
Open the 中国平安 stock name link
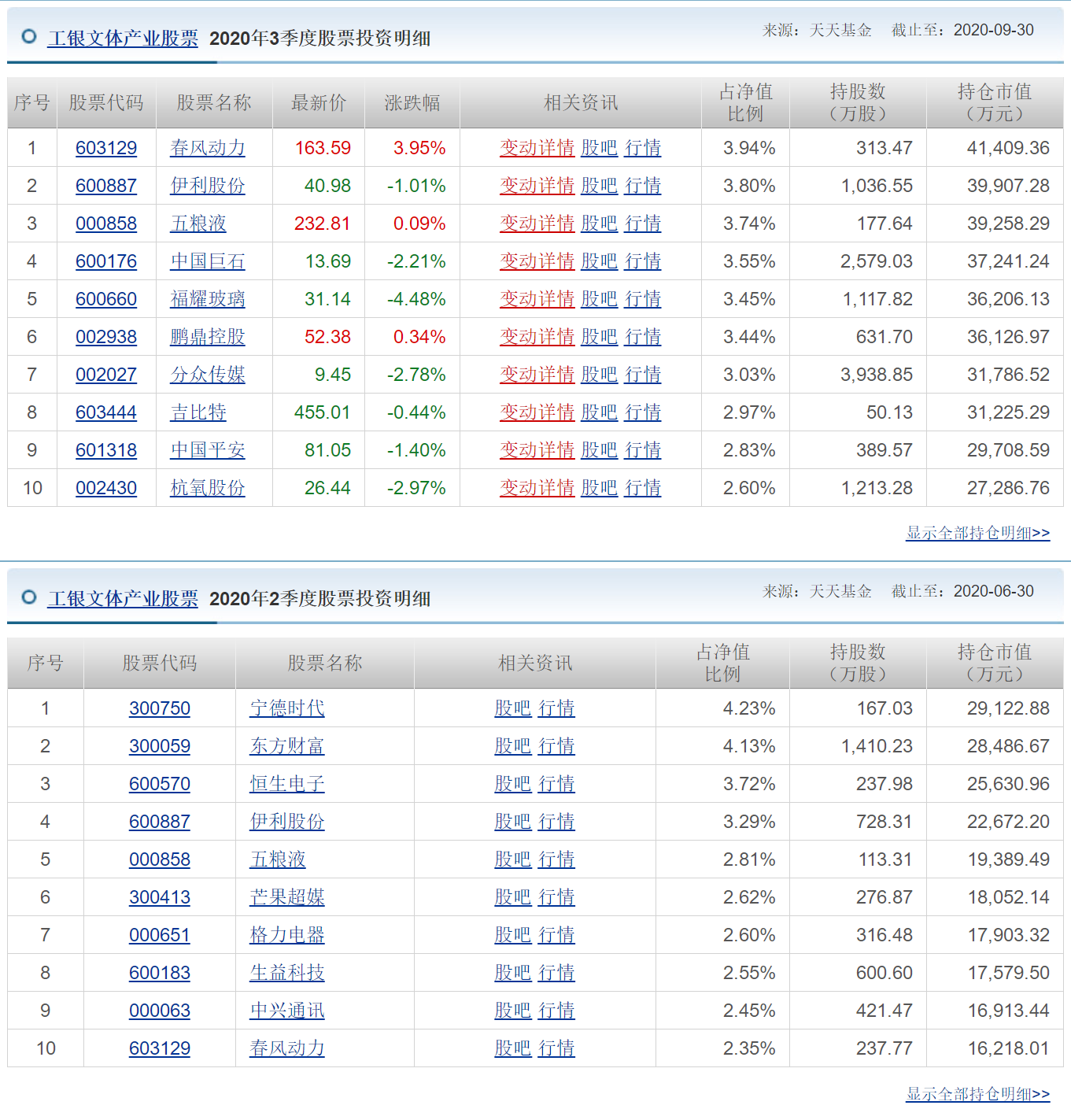[208, 450]
